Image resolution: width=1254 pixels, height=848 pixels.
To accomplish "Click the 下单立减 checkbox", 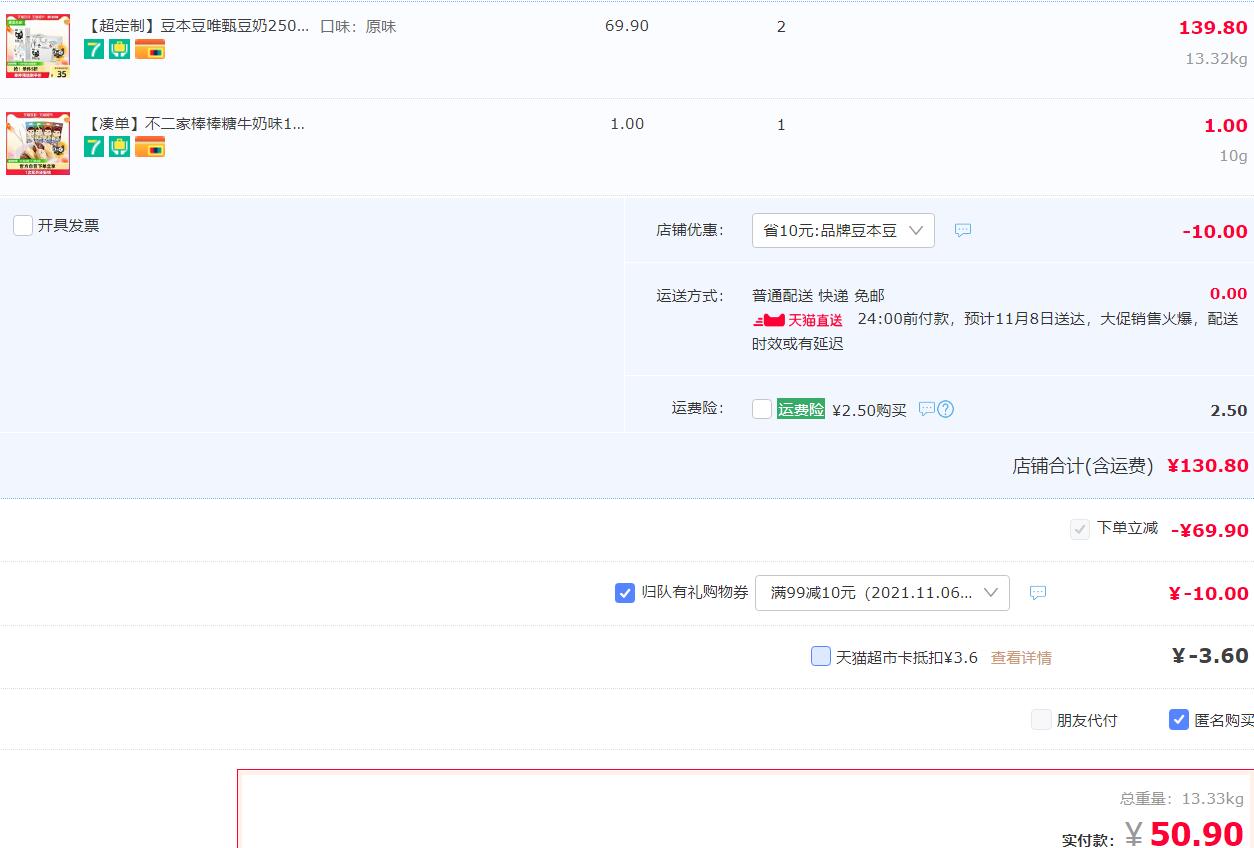I will (x=1080, y=529).
